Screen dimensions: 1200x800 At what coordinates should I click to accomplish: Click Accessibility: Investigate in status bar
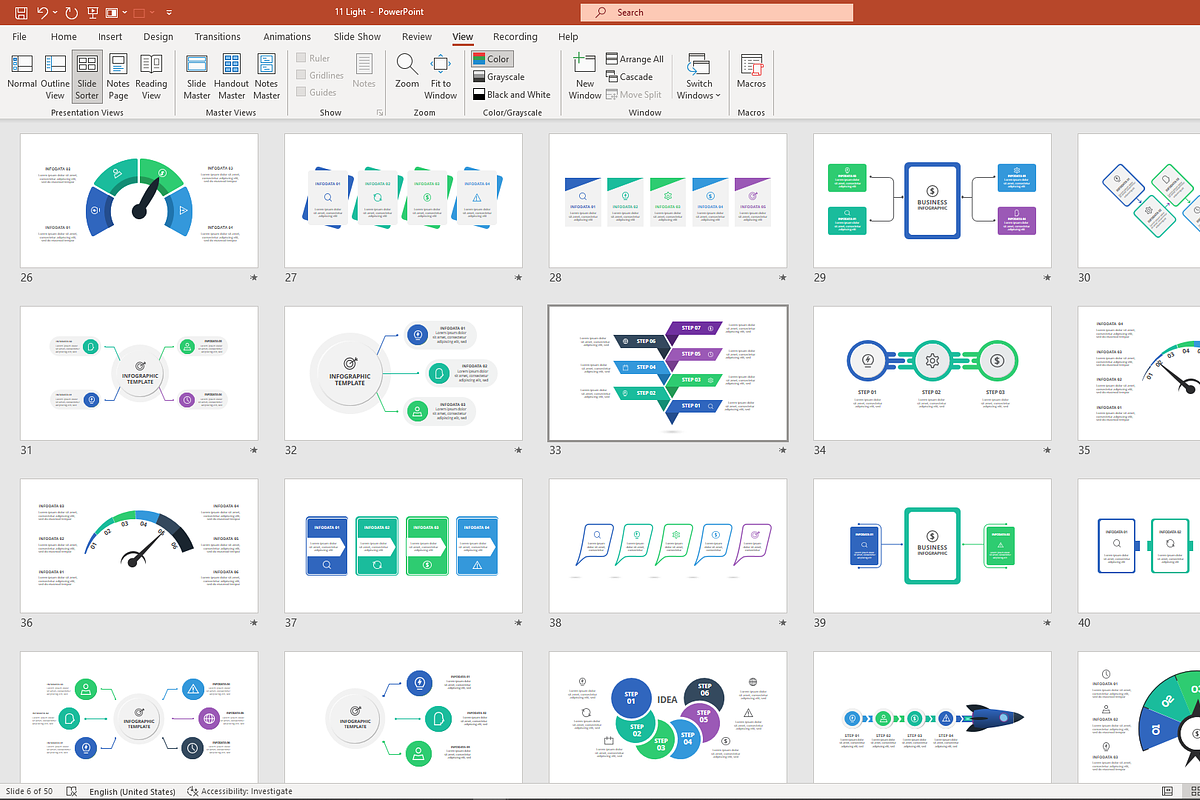point(240,791)
